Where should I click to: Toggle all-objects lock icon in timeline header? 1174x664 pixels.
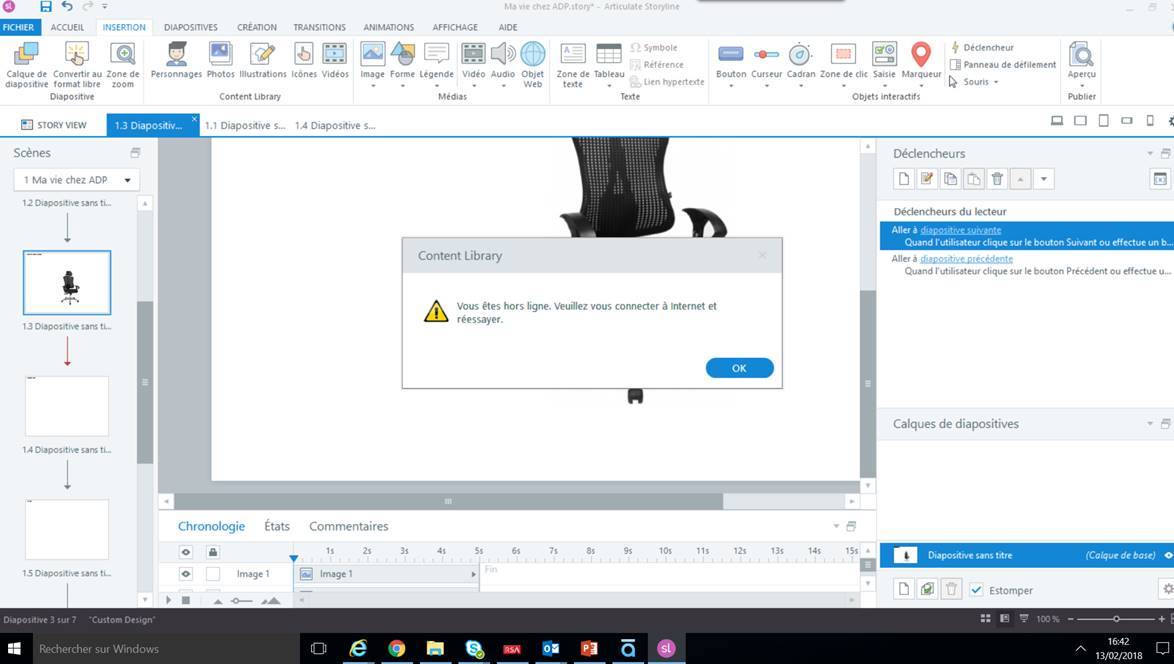[x=213, y=552]
